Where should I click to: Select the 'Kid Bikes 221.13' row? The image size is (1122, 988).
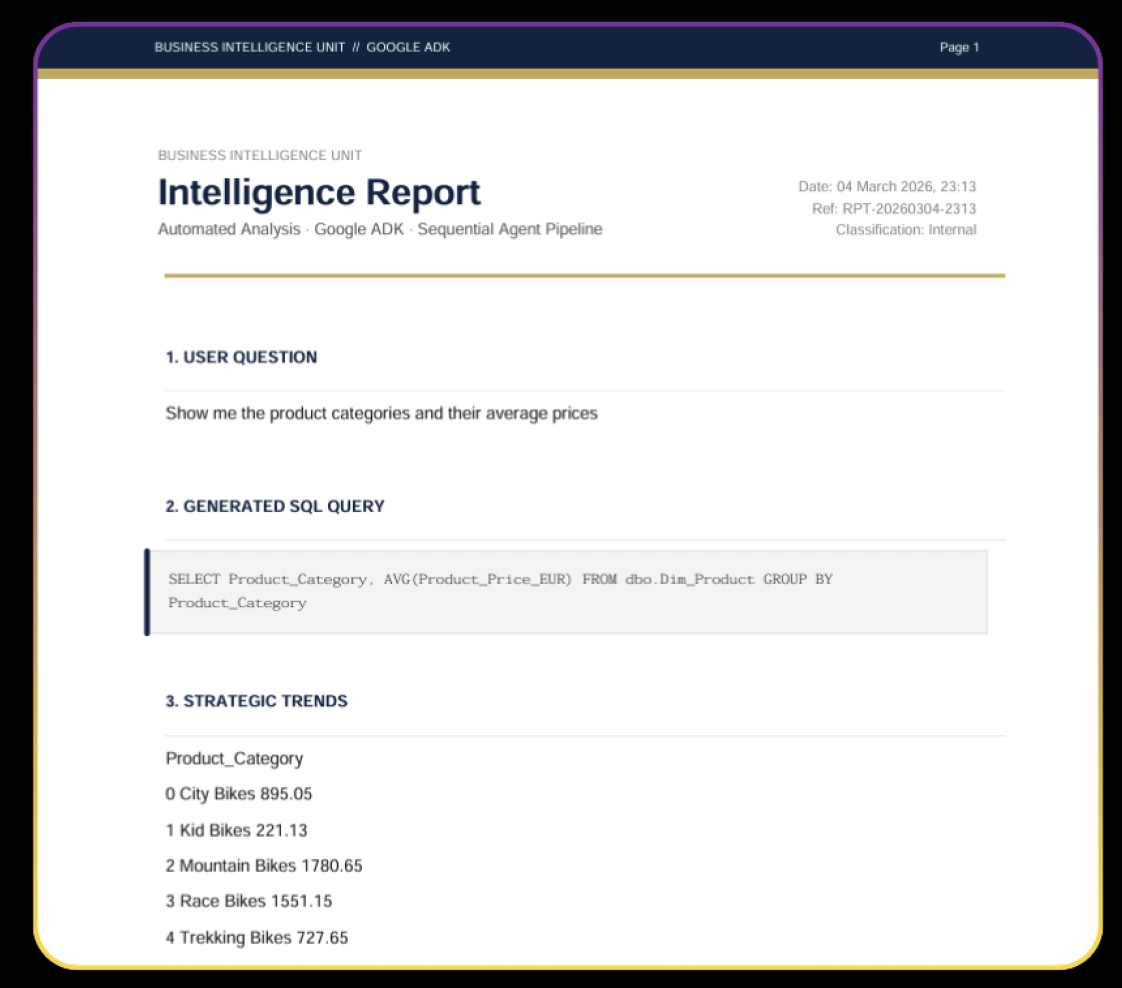click(x=239, y=830)
